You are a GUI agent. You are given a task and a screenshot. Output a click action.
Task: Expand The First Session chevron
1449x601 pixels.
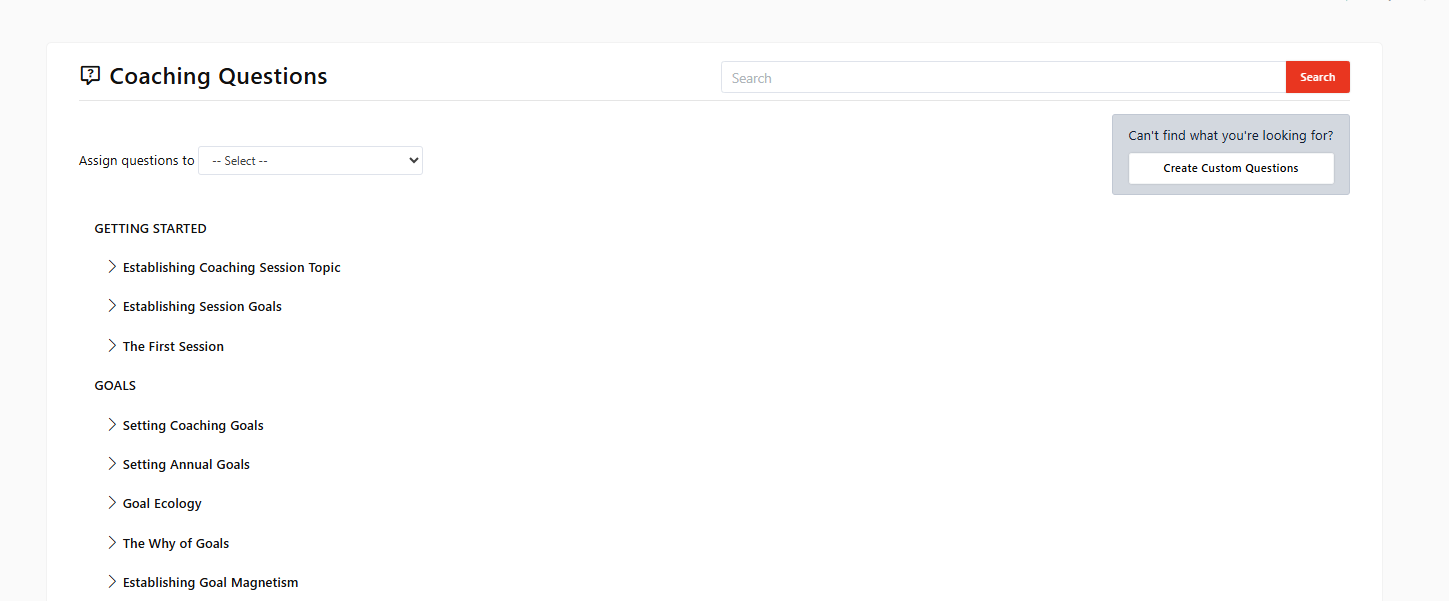(x=112, y=346)
